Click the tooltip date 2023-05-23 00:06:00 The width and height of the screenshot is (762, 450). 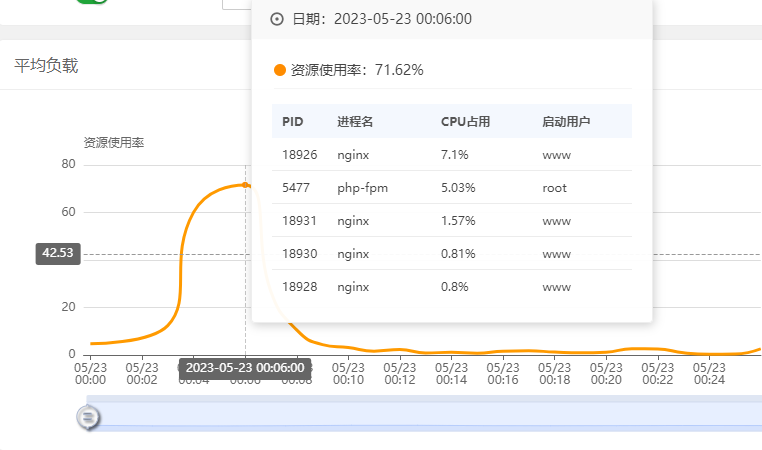pyautogui.click(x=403, y=19)
